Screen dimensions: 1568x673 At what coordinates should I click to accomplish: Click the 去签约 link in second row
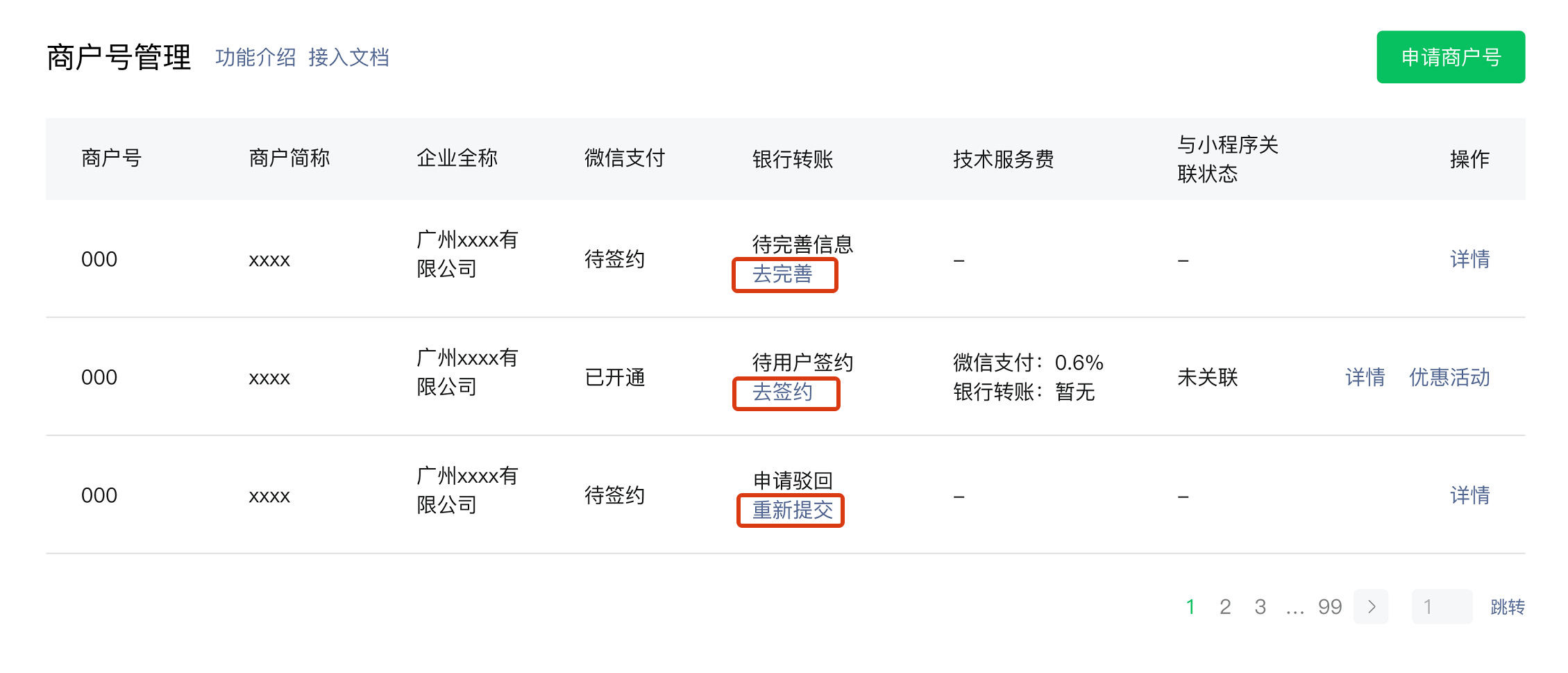click(782, 392)
